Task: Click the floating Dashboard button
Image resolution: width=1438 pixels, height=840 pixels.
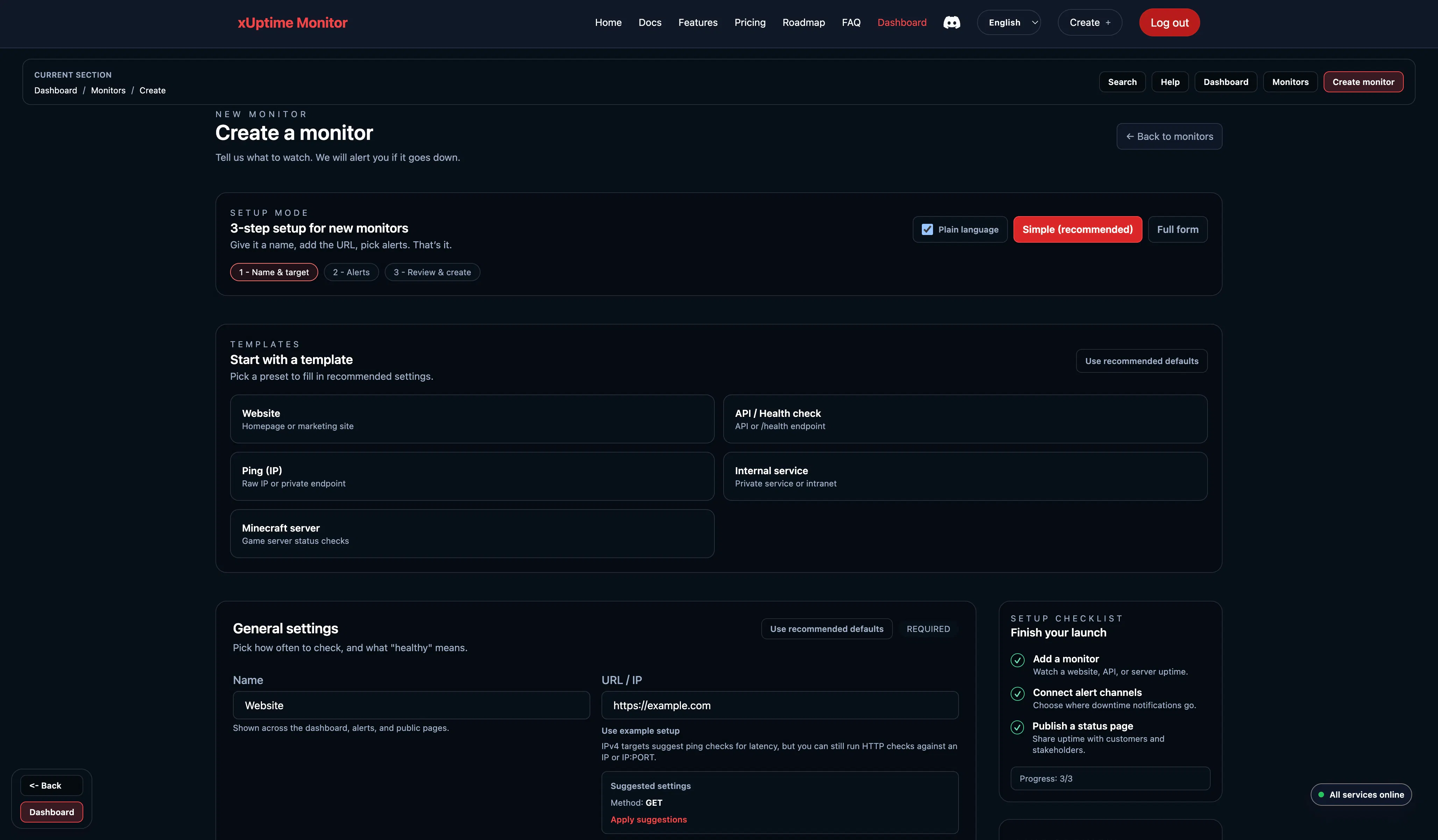Action: 51,812
